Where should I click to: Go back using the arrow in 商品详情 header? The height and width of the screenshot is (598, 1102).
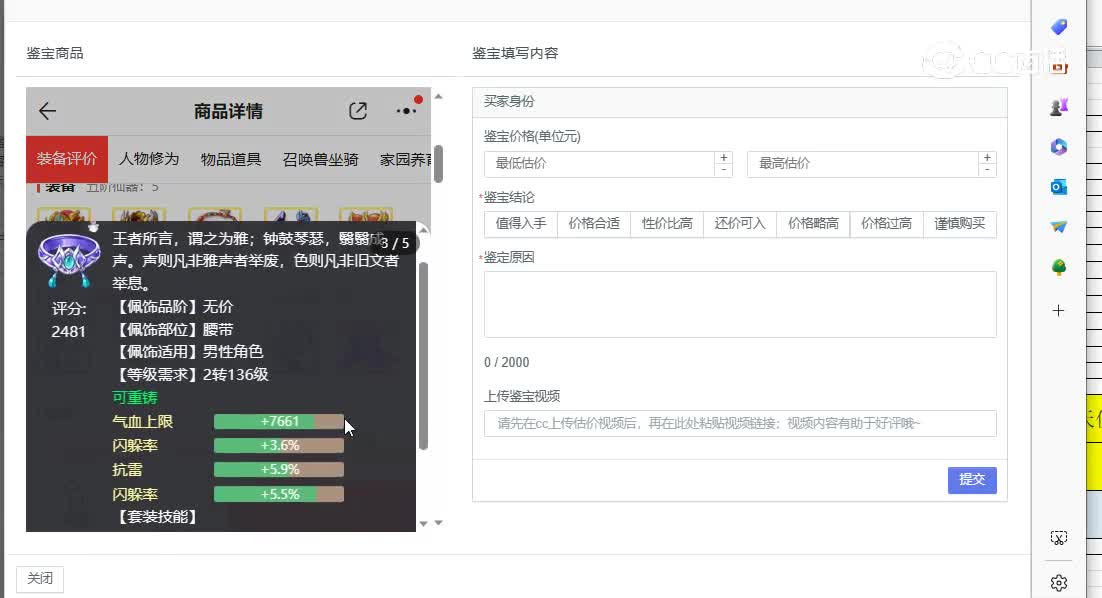pos(47,111)
